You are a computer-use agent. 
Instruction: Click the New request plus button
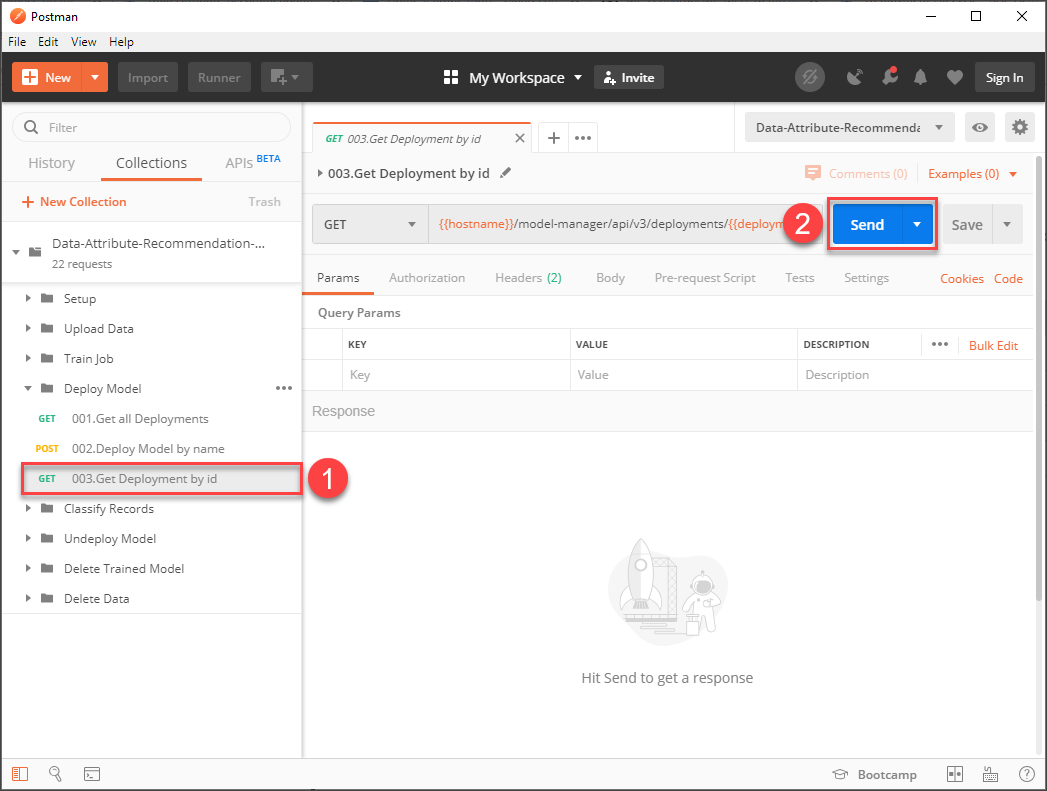click(47, 77)
